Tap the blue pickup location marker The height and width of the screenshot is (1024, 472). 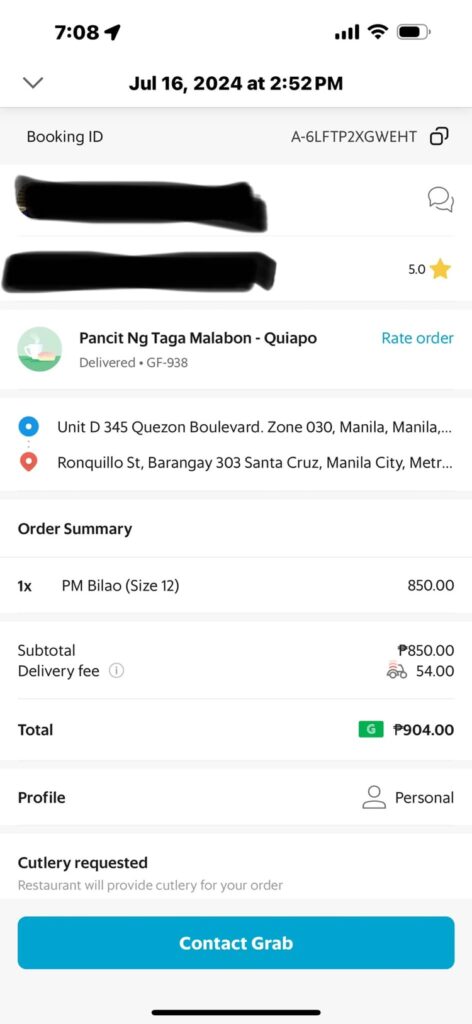(x=28, y=427)
